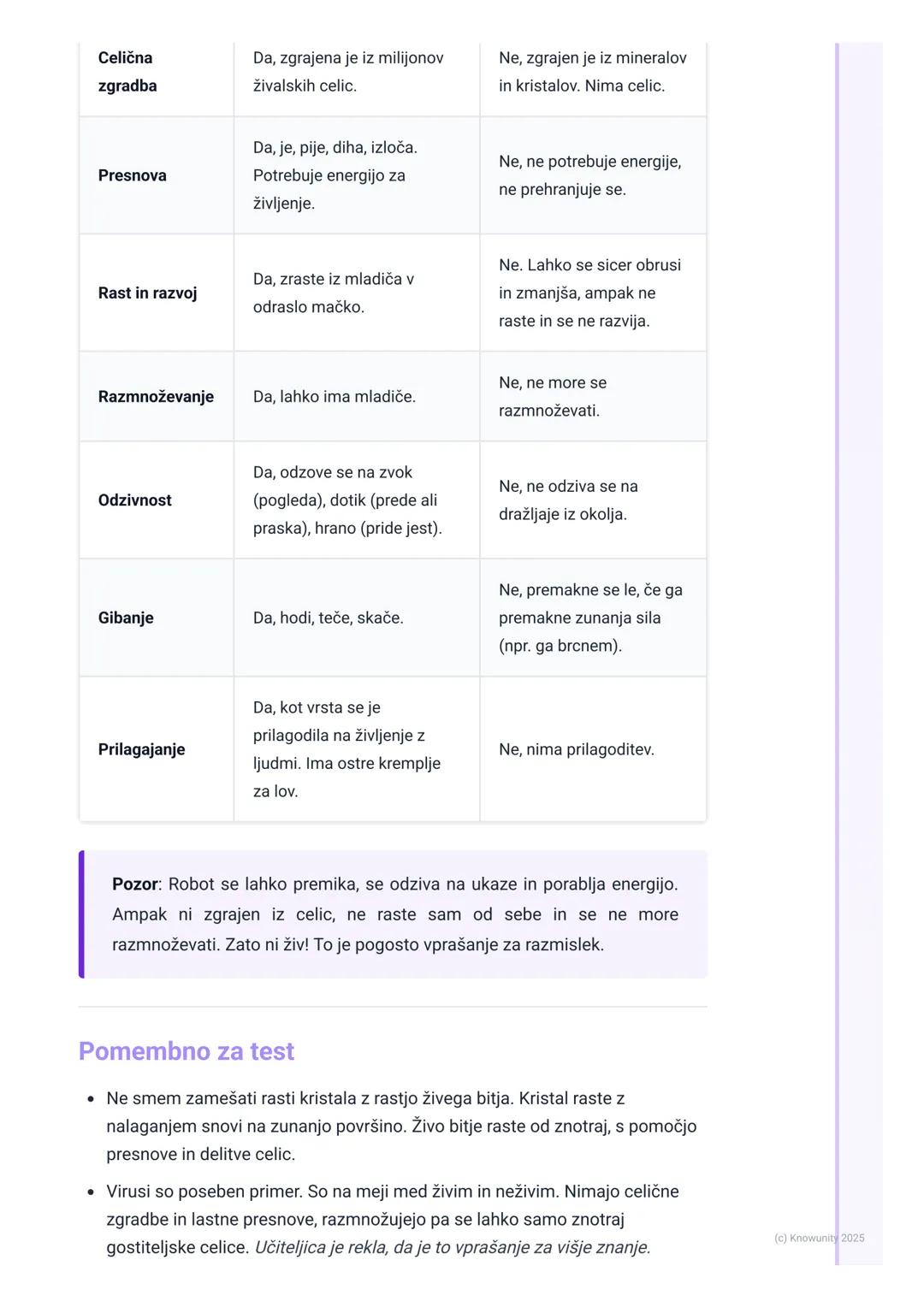Select the "Gibanje" row header cell
Image resolution: width=924 pixels, height=1307 pixels.
126,618
